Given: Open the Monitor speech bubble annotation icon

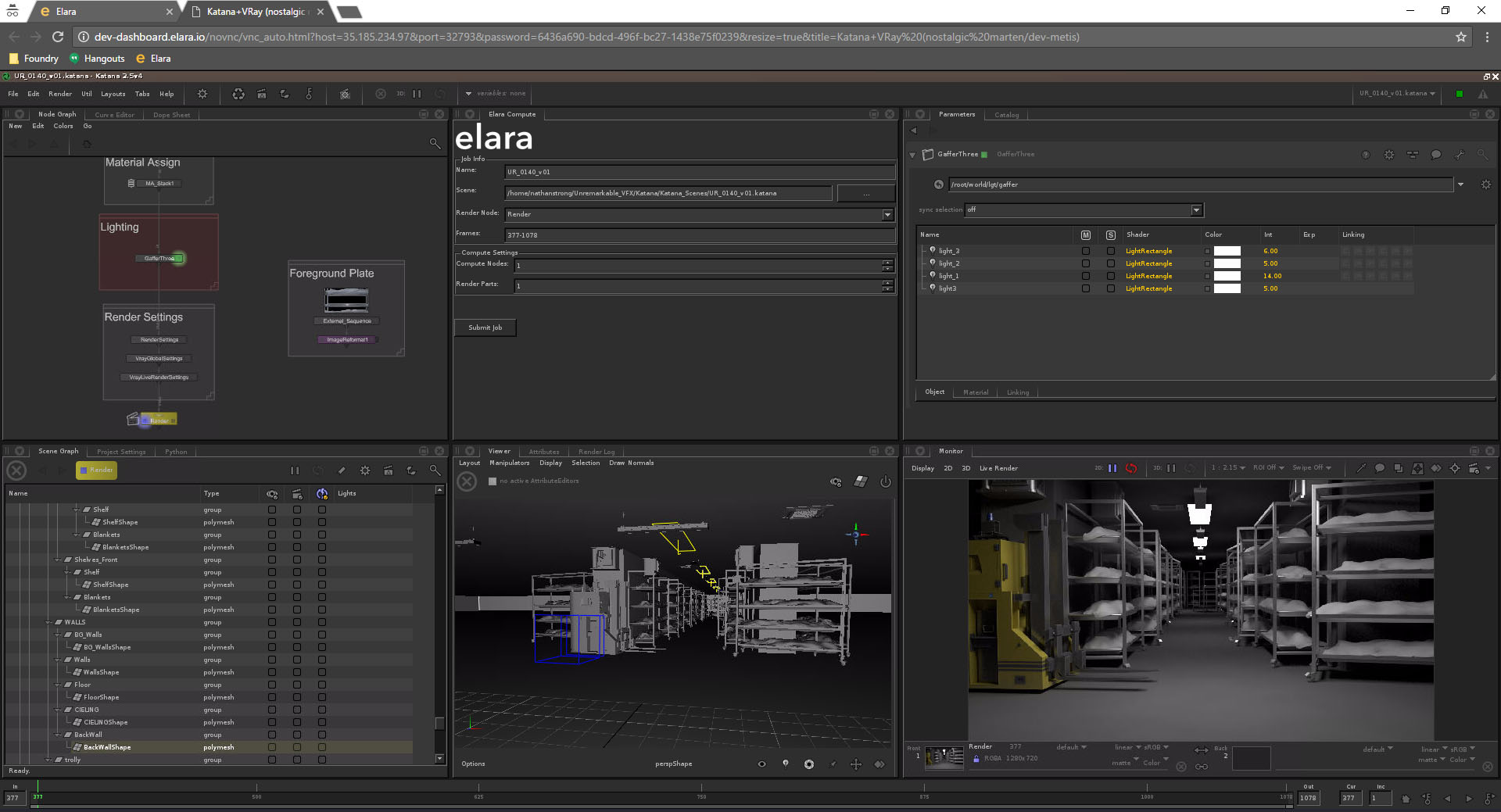Looking at the screenshot, I should [x=1380, y=468].
